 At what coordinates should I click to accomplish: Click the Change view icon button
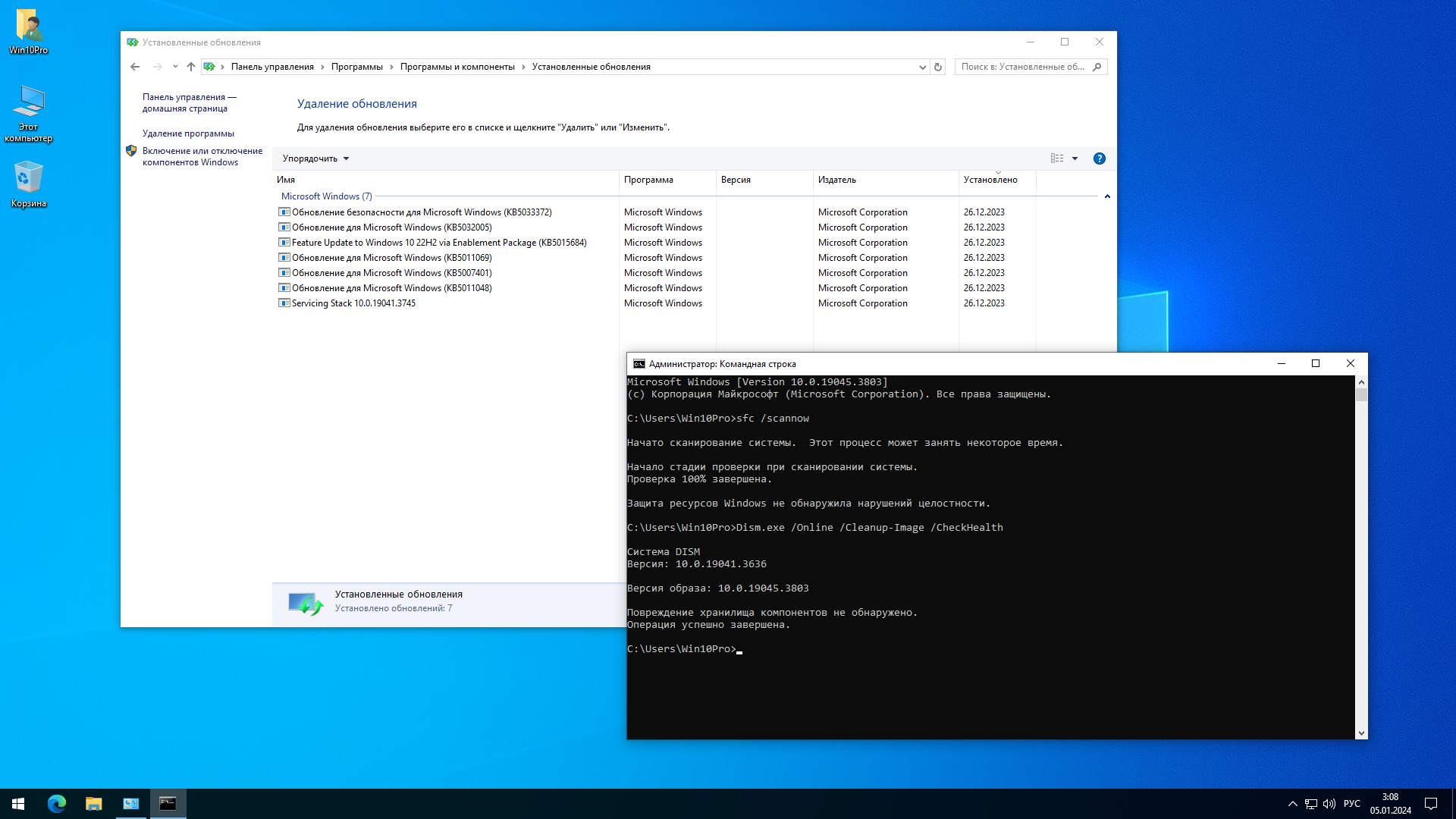[x=1057, y=158]
